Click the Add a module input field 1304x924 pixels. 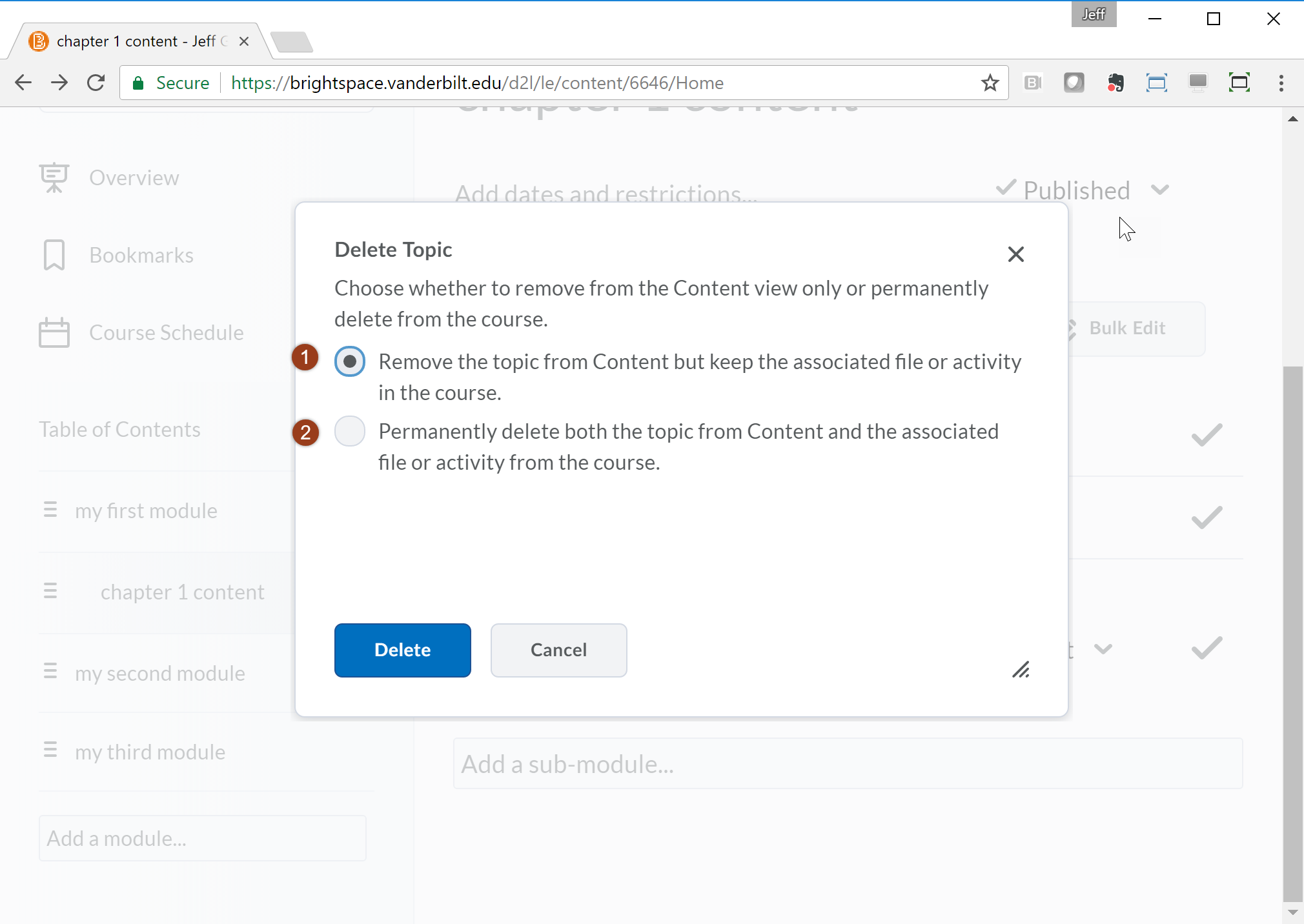(203, 838)
